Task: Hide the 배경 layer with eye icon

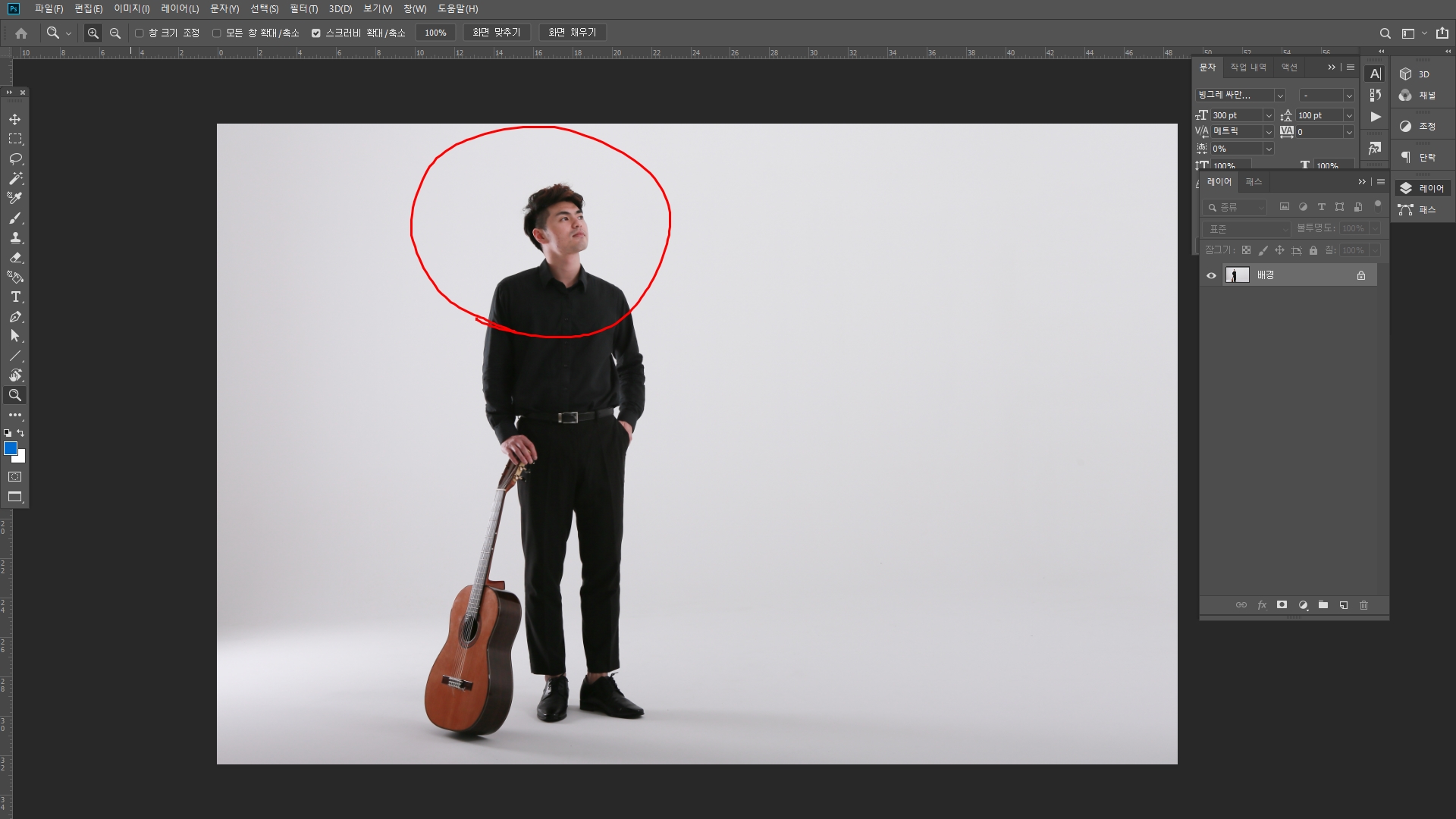Action: [1211, 276]
